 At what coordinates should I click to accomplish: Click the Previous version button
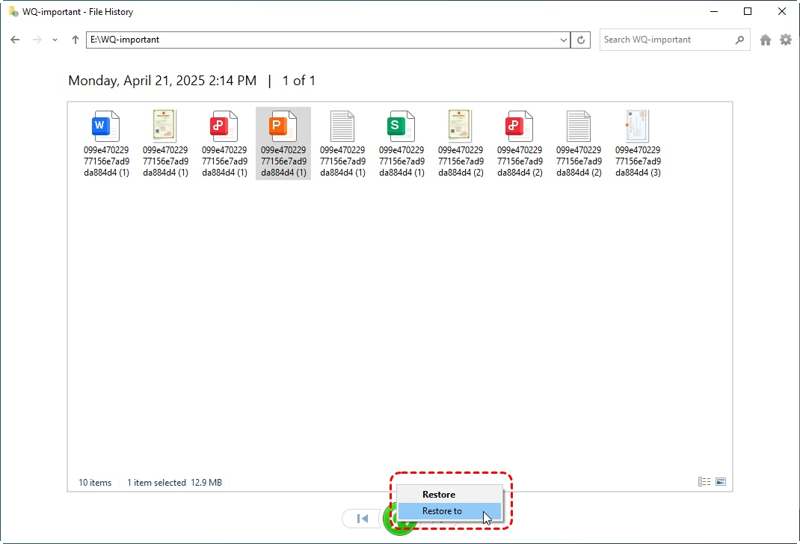click(362, 518)
